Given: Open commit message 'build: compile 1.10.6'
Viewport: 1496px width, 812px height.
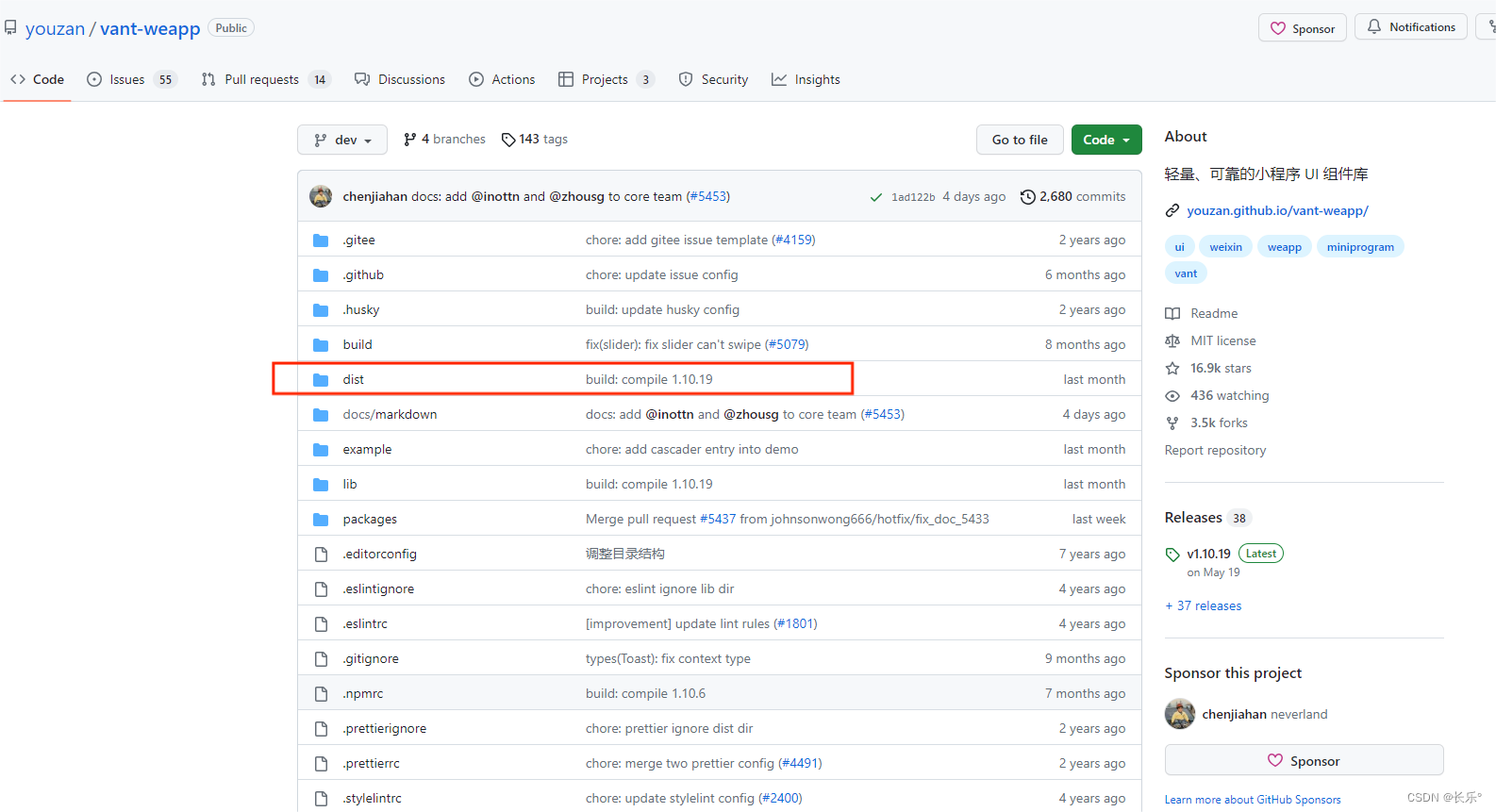Looking at the screenshot, I should 645,694.
